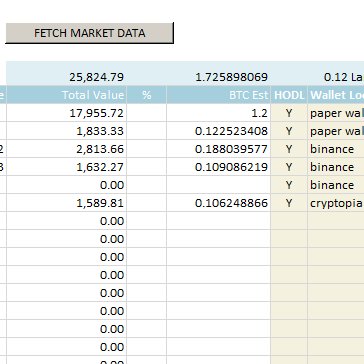
Task: Click the HODL column header
Action: tap(289, 95)
